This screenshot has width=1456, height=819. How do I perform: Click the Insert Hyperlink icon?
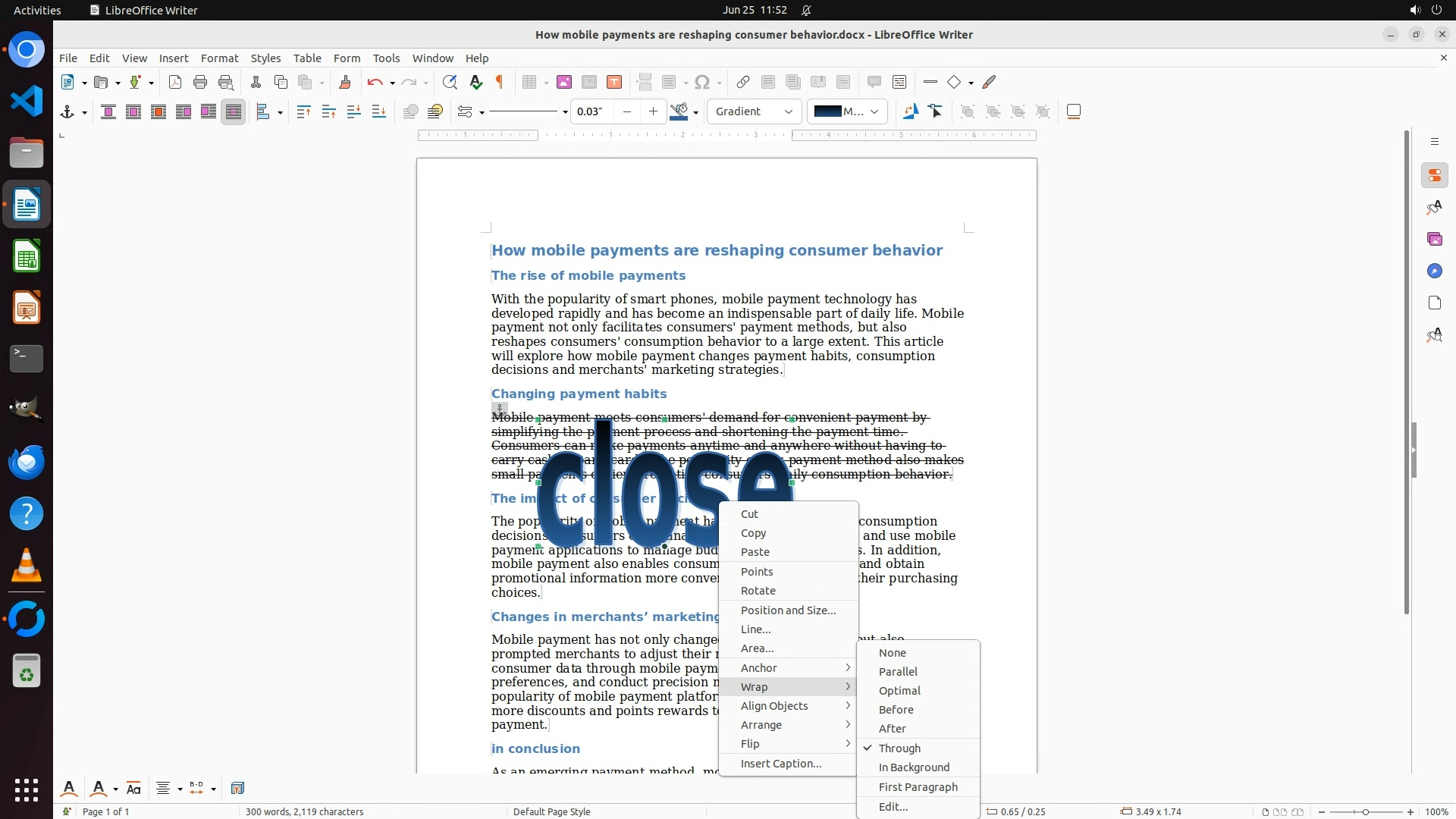743,83
